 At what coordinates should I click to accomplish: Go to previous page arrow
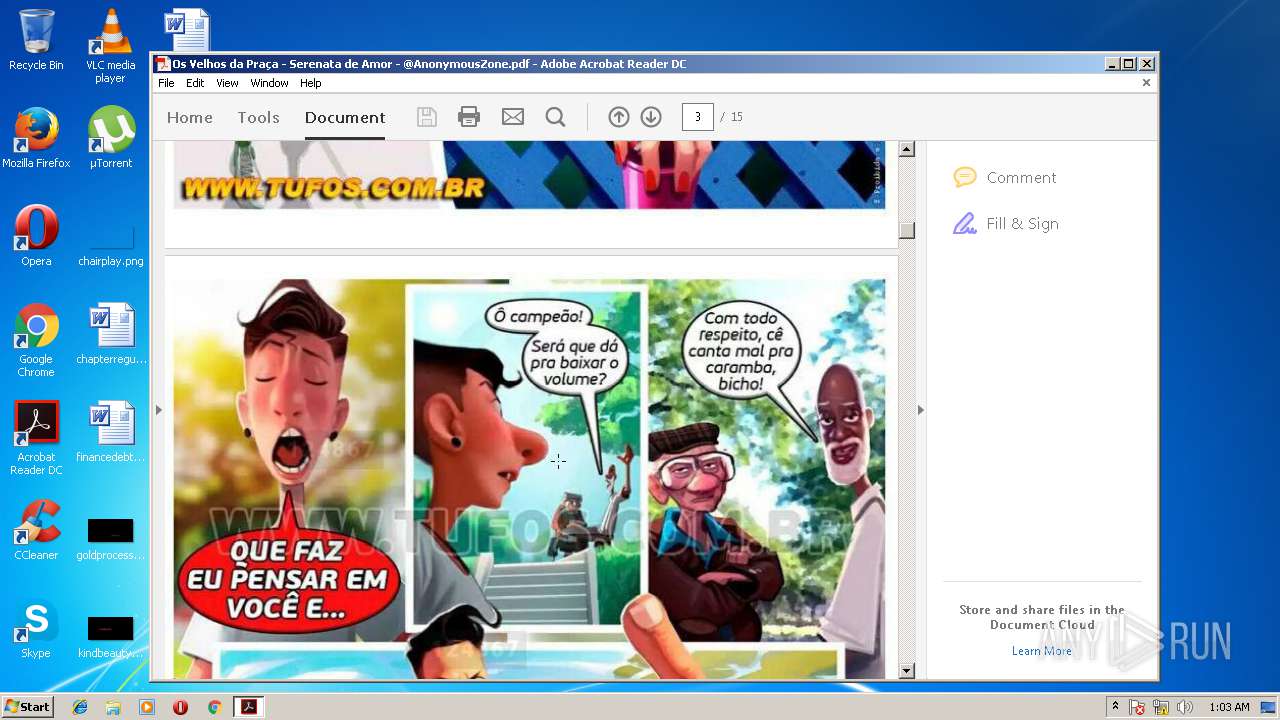click(x=619, y=117)
